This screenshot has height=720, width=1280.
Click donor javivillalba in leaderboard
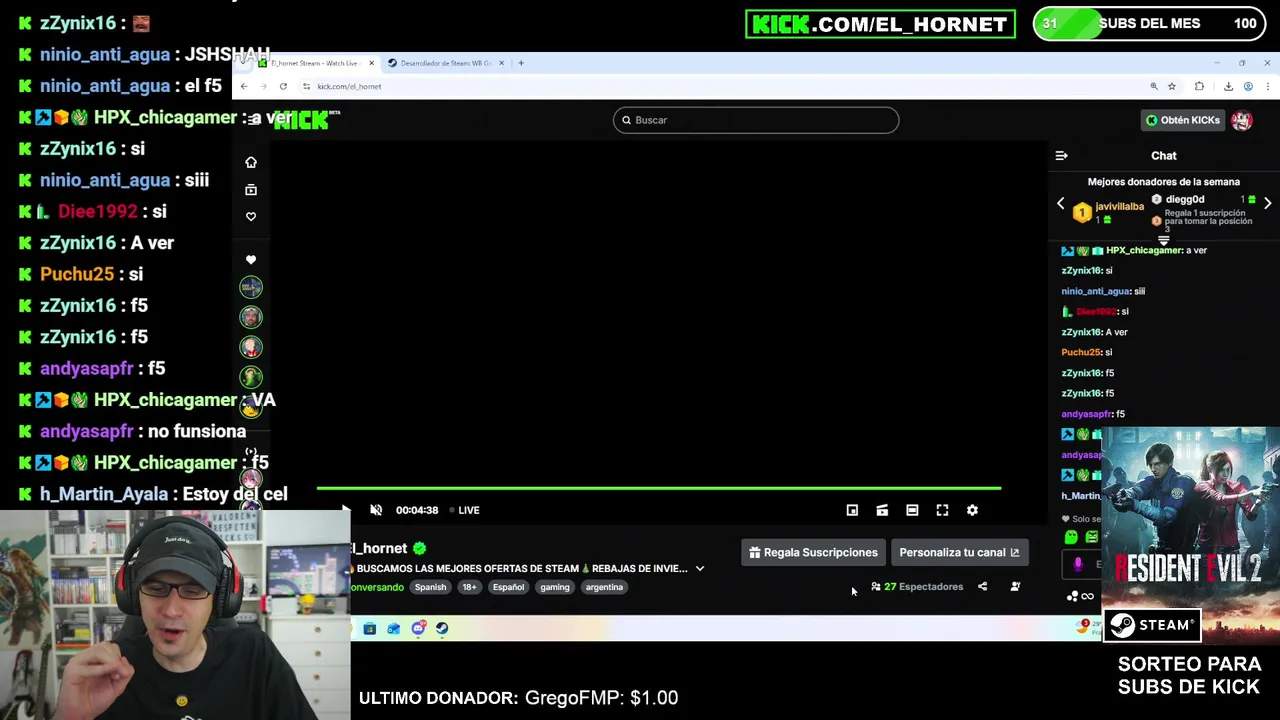tap(1119, 207)
